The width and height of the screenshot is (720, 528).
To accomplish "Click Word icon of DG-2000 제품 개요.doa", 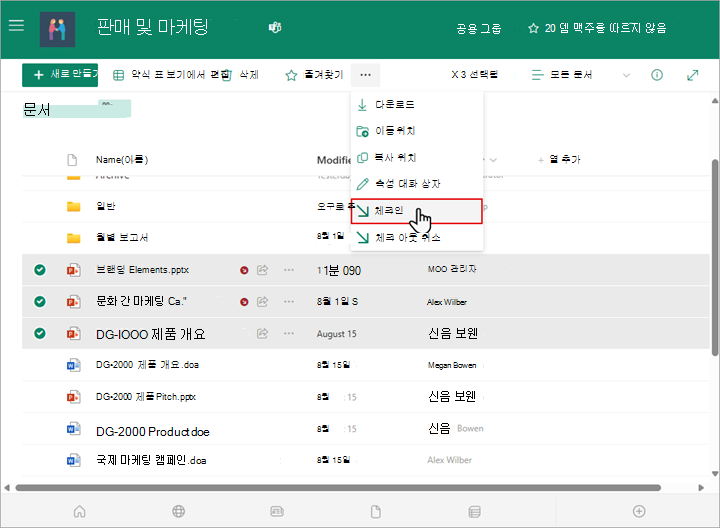I will pos(73,365).
